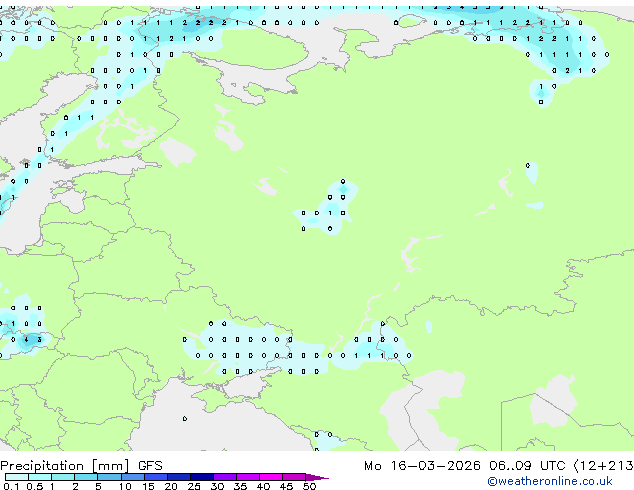Click the '06..09 UTC' time label

point(527,466)
